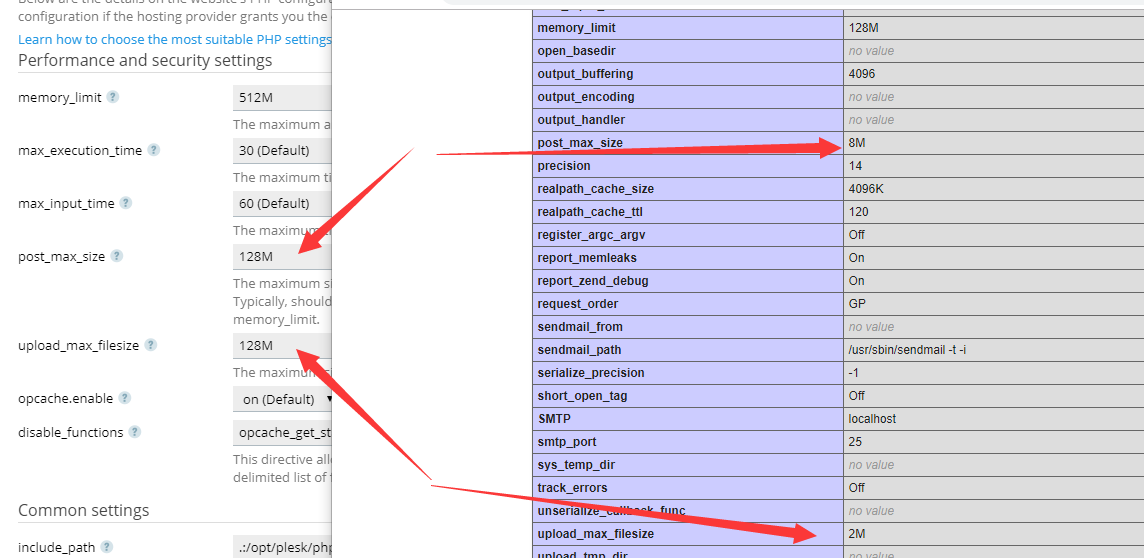Click the opcache.enable help icon
This screenshot has width=1144, height=558.
click(125, 399)
